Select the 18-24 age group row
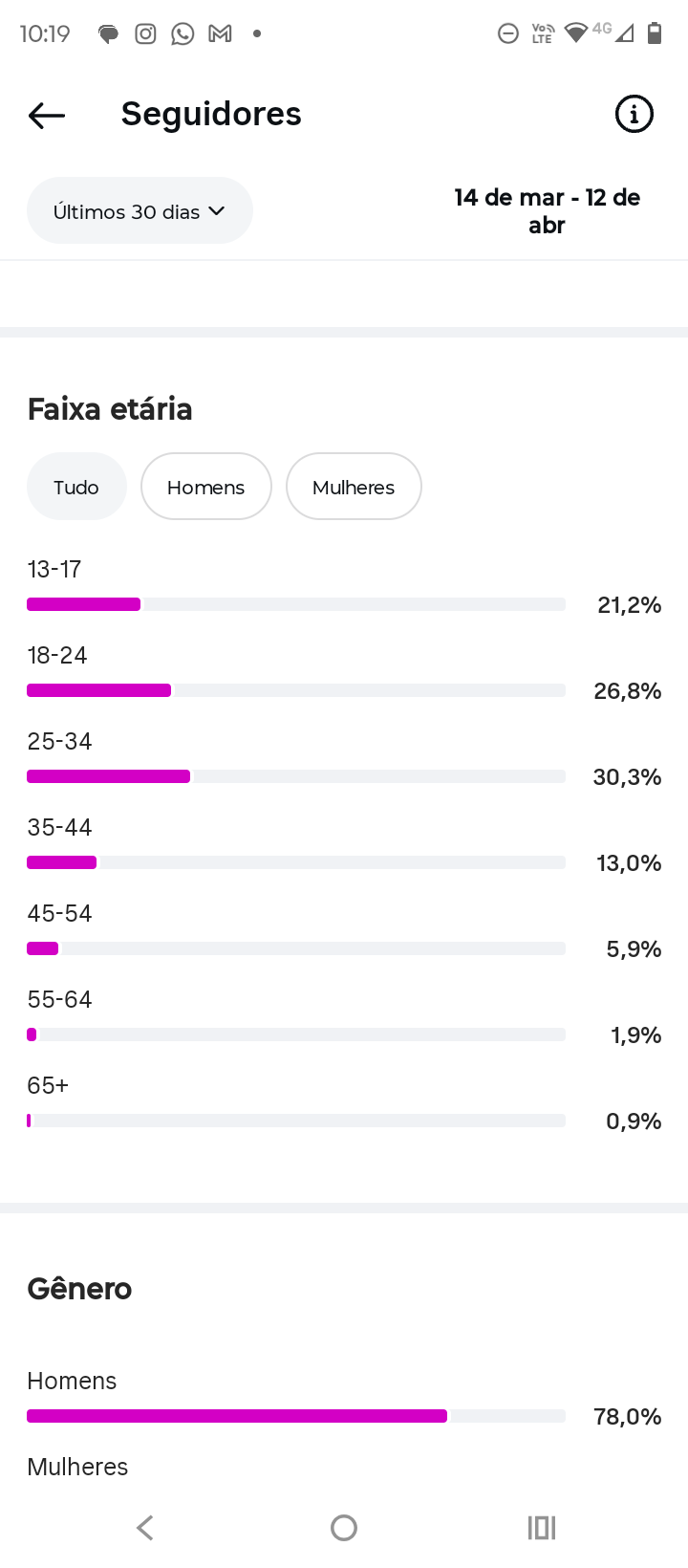The width and height of the screenshot is (688, 1568). point(296,674)
